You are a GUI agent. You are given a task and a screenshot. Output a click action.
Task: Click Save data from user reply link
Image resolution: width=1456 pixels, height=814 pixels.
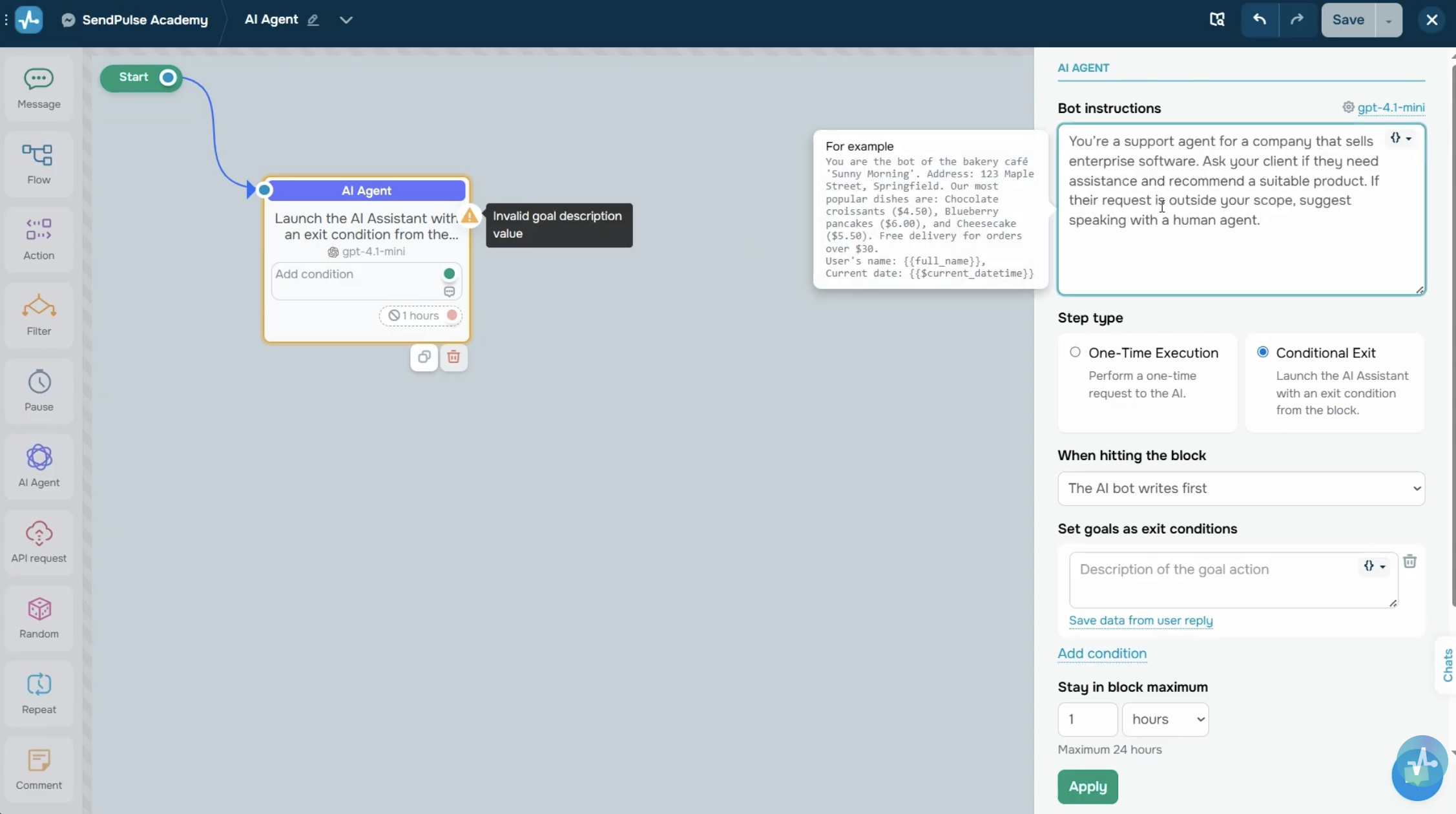[1141, 620]
